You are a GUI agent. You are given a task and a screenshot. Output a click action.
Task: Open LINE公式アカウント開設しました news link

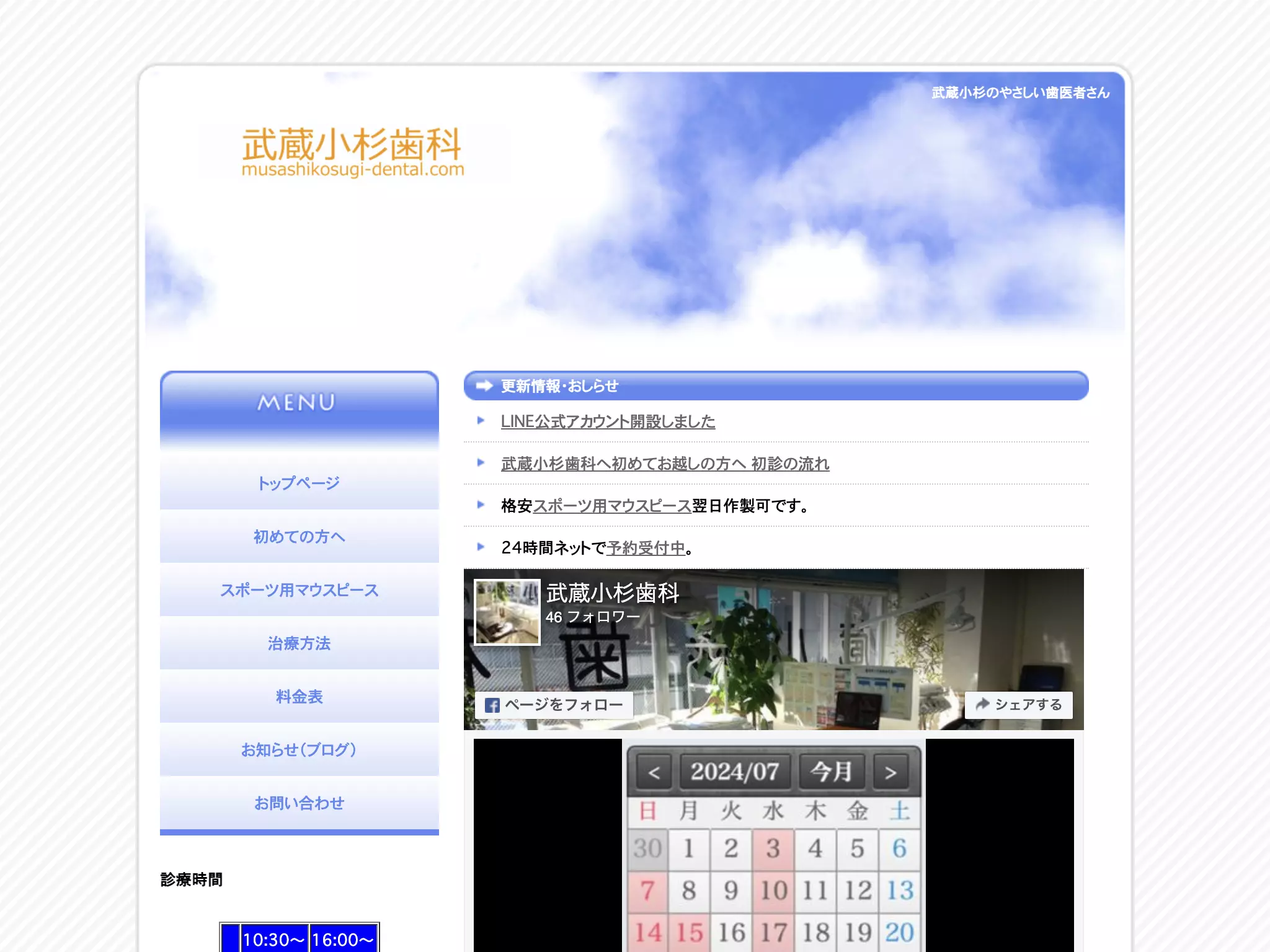[x=608, y=421]
